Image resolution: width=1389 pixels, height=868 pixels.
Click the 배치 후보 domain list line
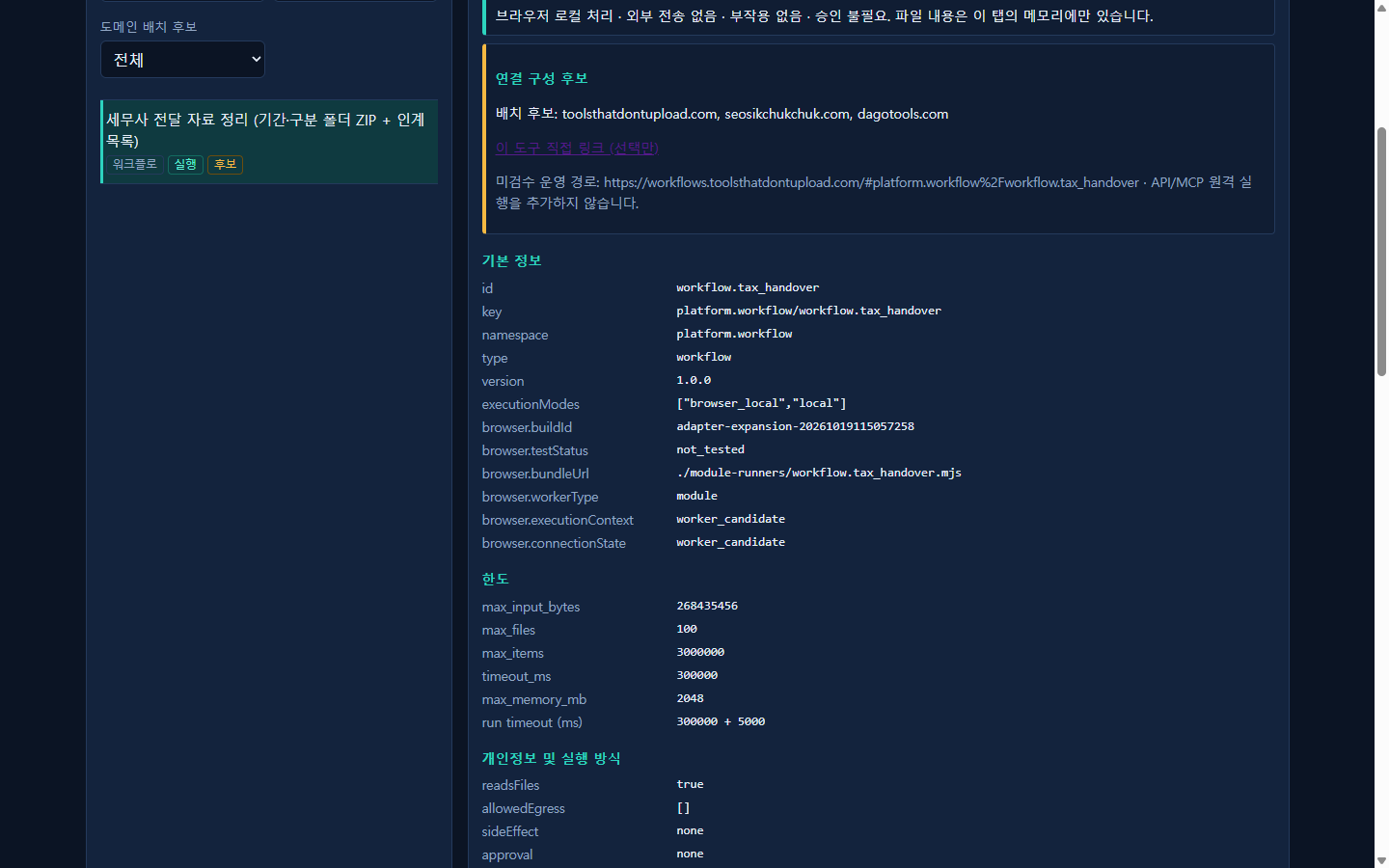(722, 114)
